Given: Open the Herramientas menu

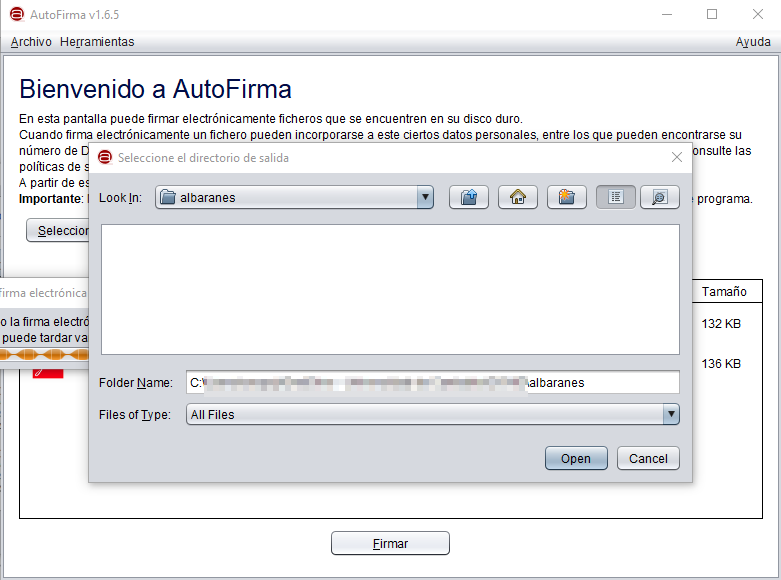Looking at the screenshot, I should tap(97, 41).
